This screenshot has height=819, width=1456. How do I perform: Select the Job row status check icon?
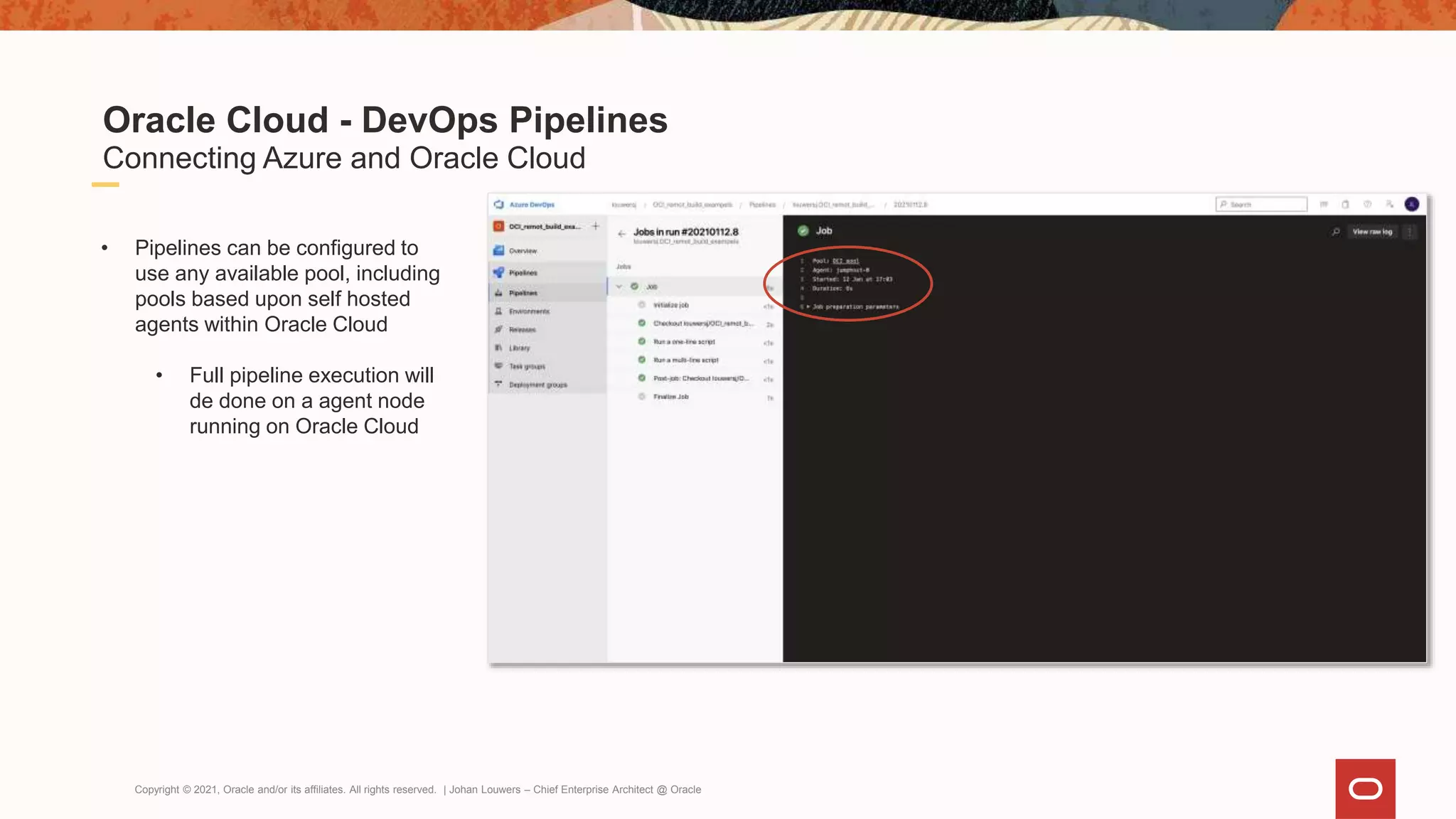[635, 287]
